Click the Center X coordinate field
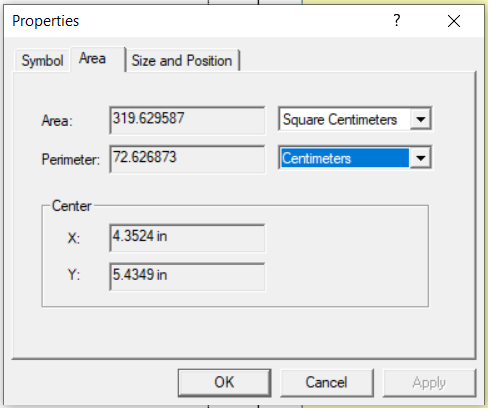 click(187, 238)
